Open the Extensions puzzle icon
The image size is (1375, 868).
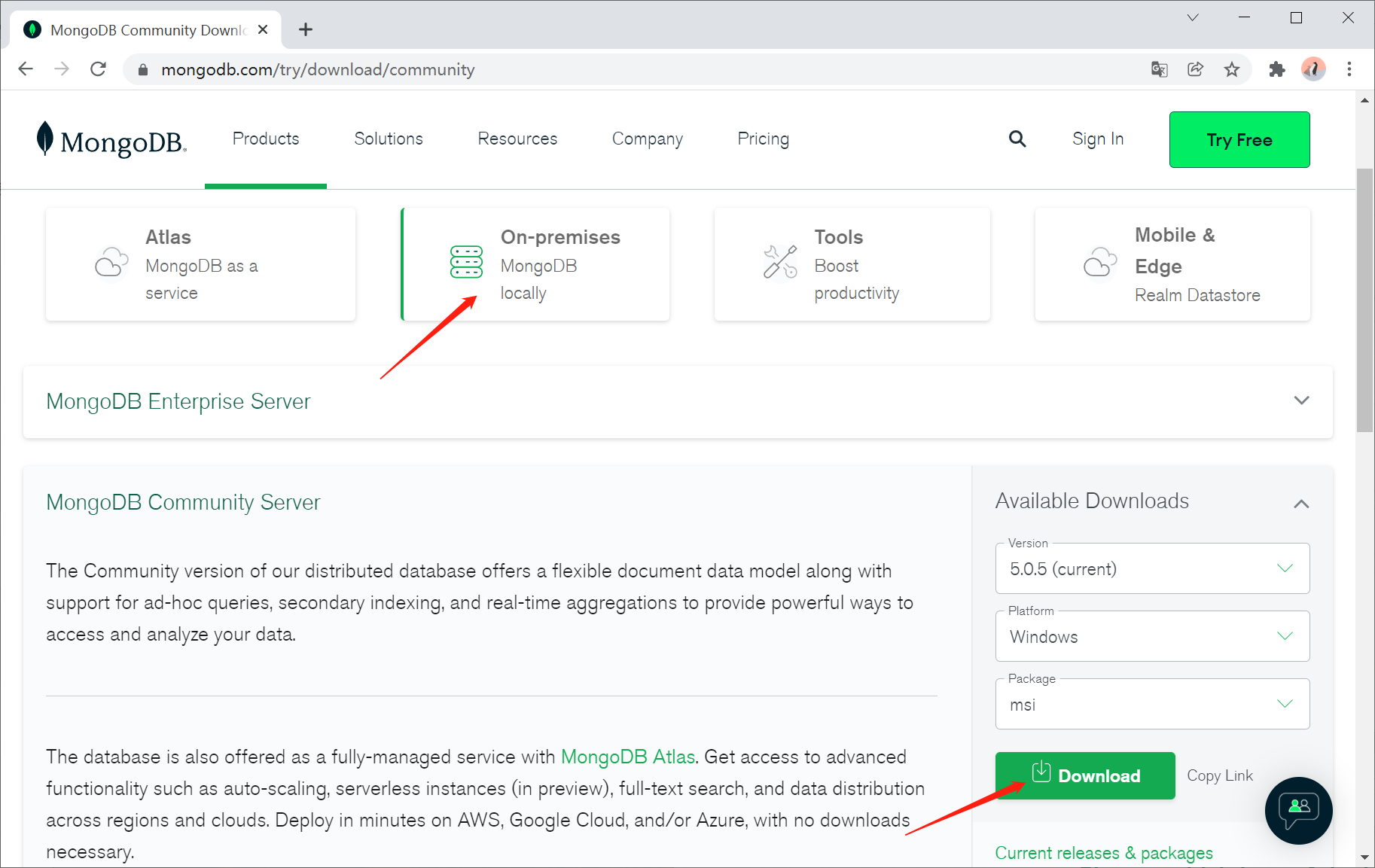tap(1277, 69)
